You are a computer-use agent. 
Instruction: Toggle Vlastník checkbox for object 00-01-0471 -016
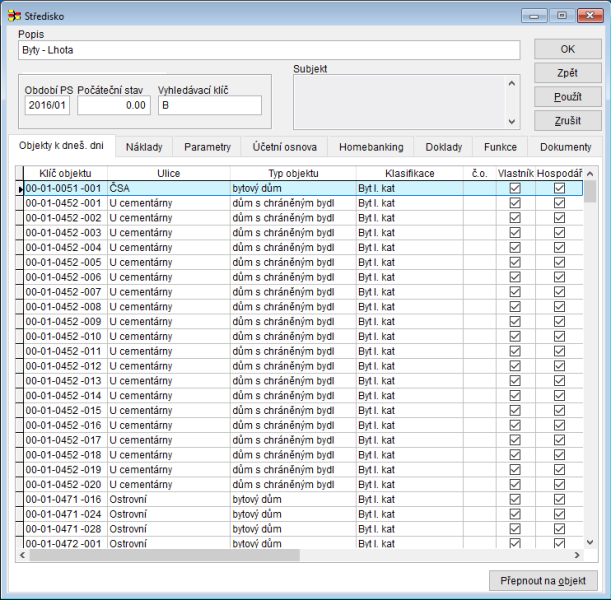click(x=516, y=499)
